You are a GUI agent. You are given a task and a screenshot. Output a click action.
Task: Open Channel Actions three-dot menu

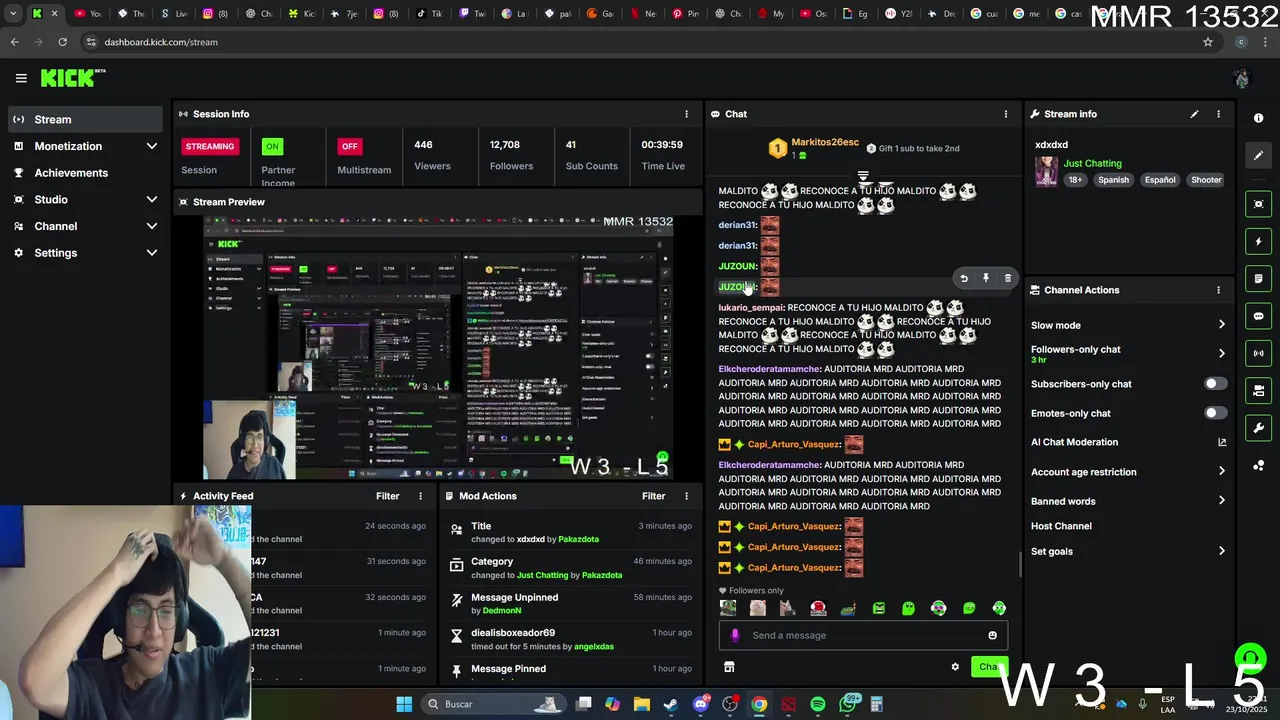pyautogui.click(x=1218, y=290)
